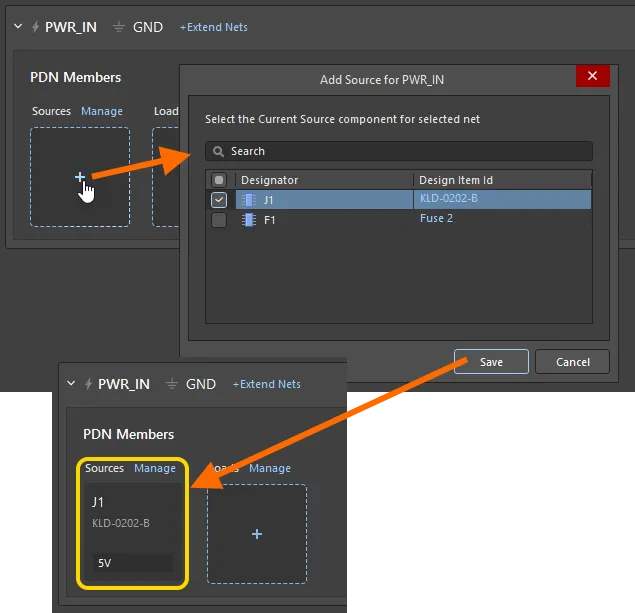Viewport: 635px width, 613px height.
Task: Click the Save button
Action: click(x=491, y=362)
